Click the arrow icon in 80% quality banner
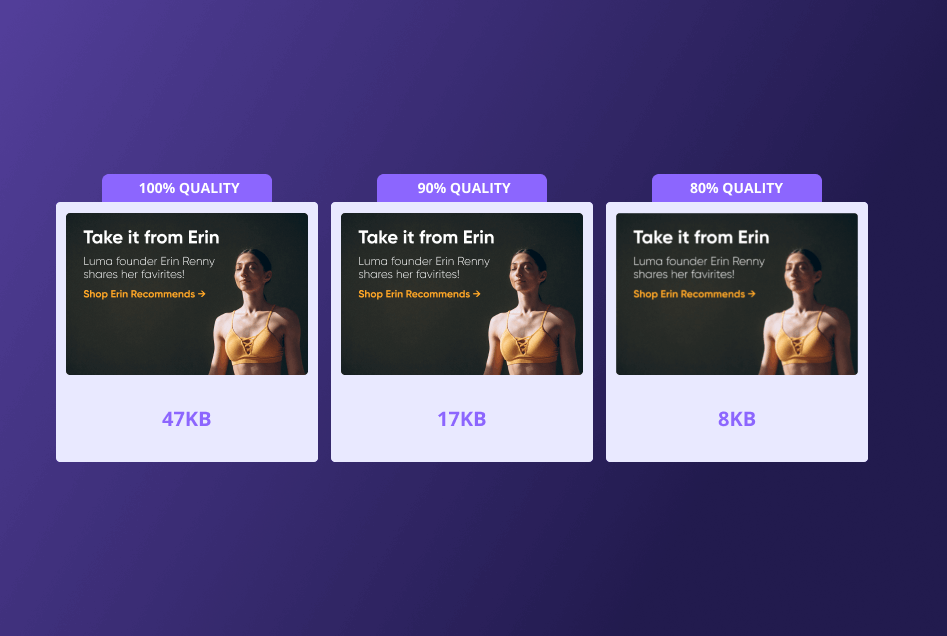The image size is (947, 636). tap(751, 294)
